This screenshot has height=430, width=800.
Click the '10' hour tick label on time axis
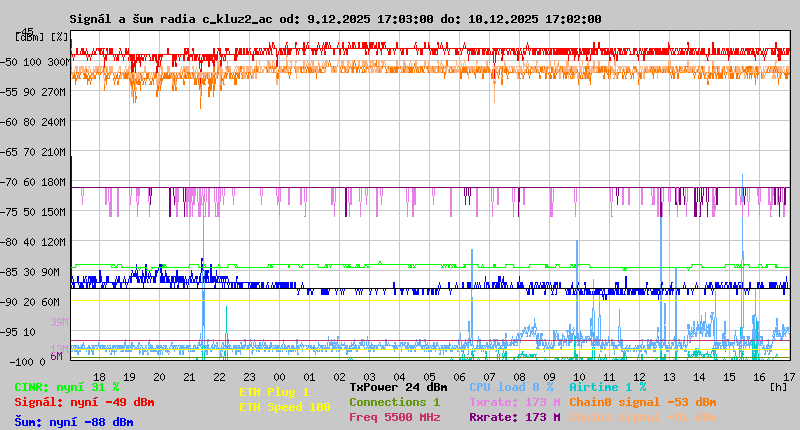coord(579,377)
